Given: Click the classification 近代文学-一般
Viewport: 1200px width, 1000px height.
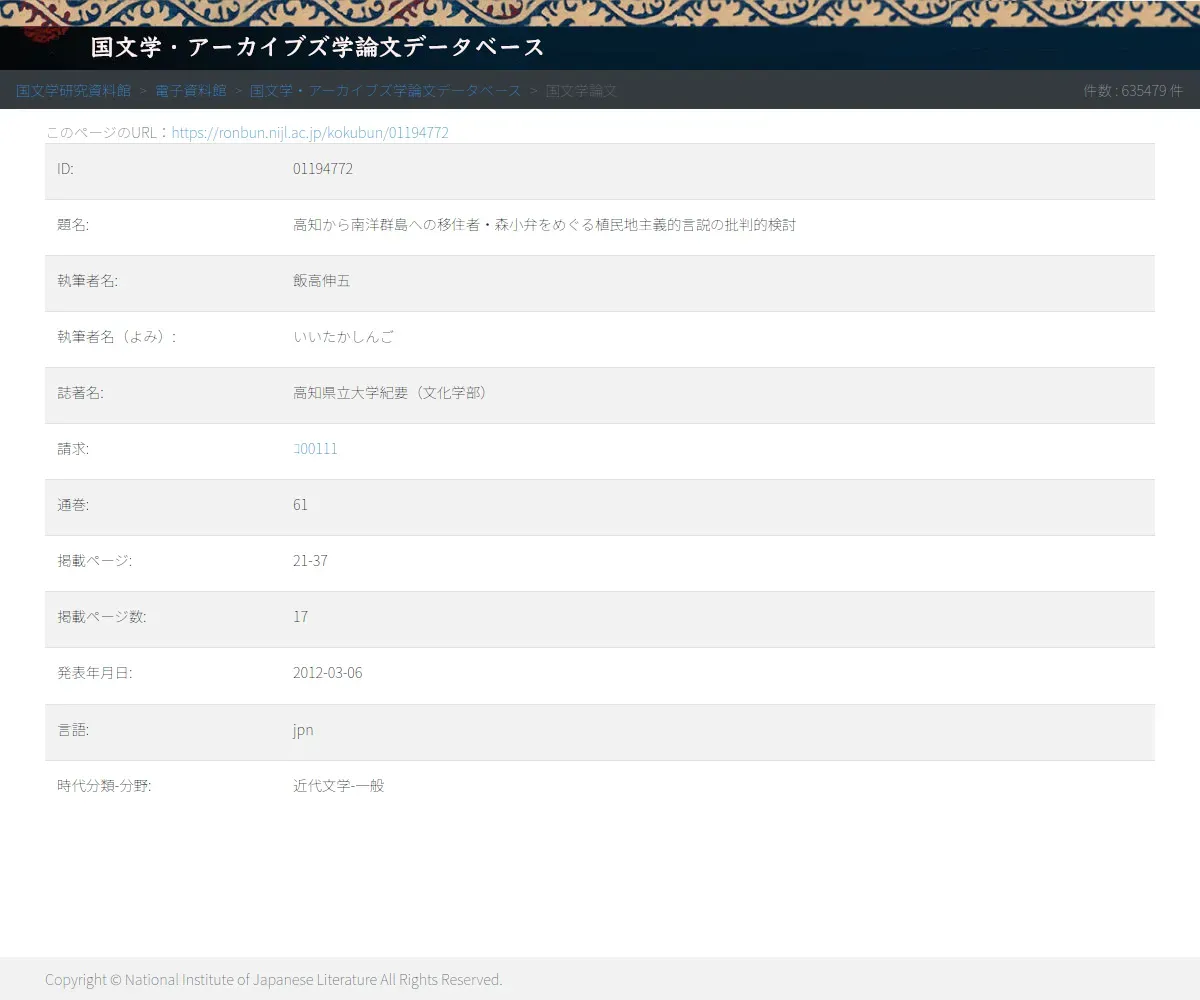Looking at the screenshot, I should 339,786.
